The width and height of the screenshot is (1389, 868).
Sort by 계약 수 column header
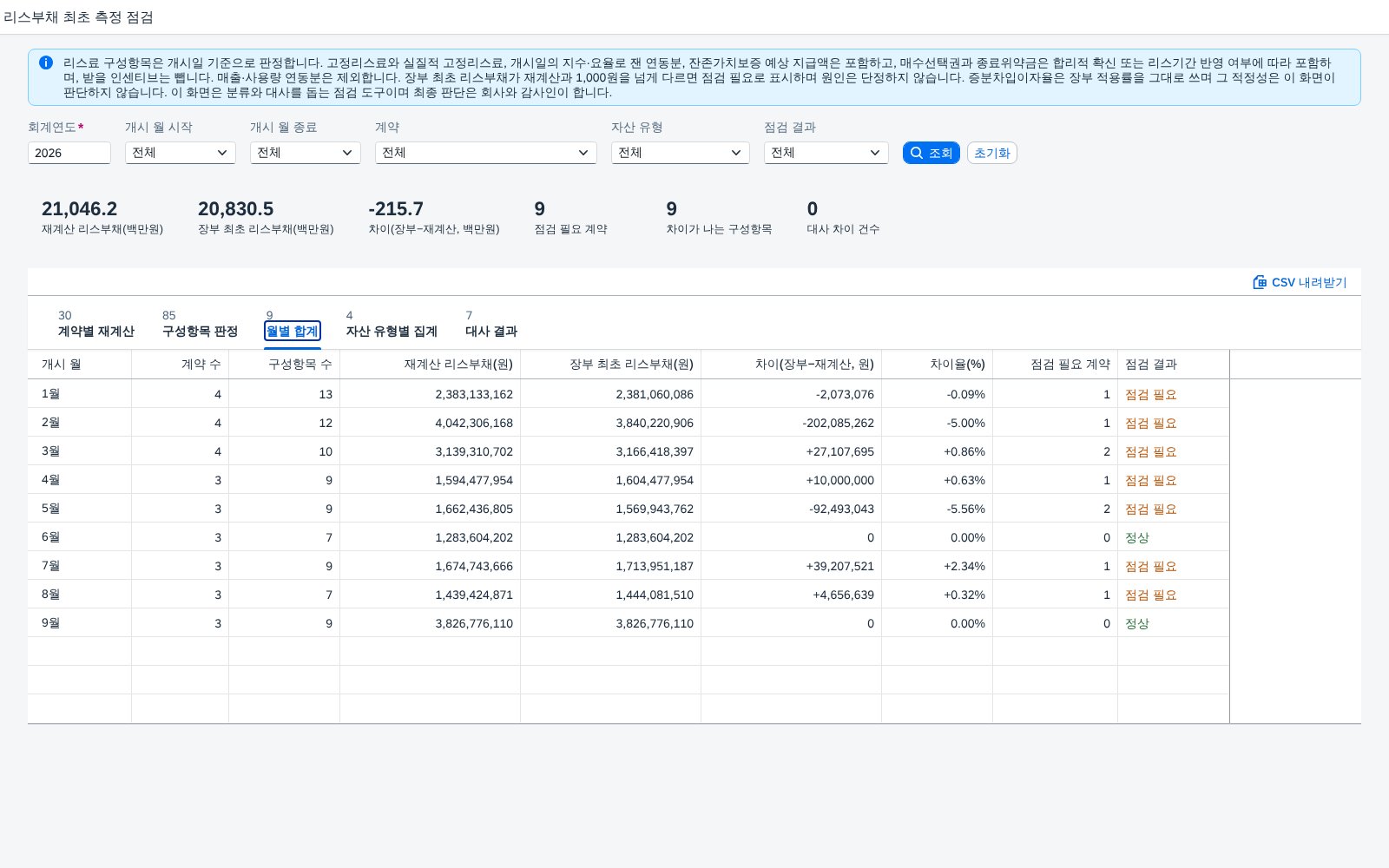[x=181, y=365]
